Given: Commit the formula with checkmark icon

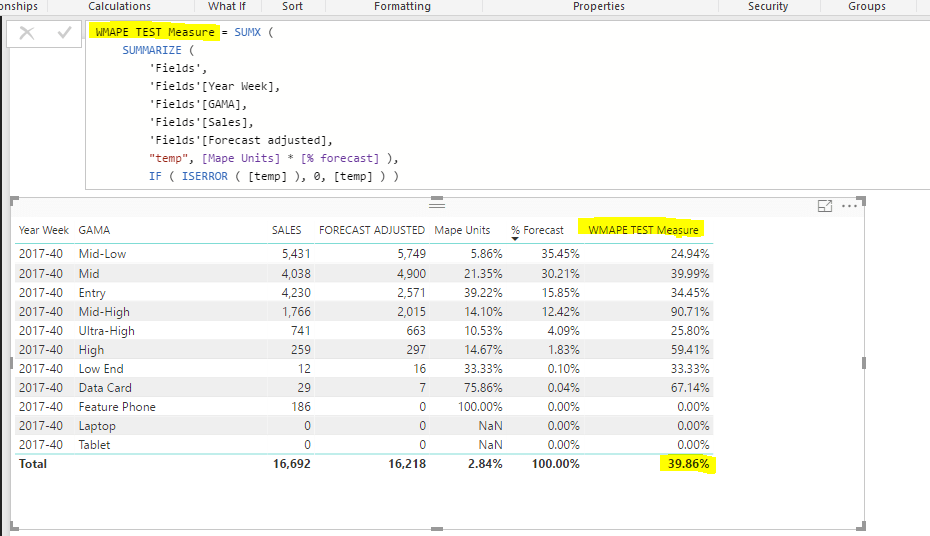Looking at the screenshot, I should click(x=64, y=33).
